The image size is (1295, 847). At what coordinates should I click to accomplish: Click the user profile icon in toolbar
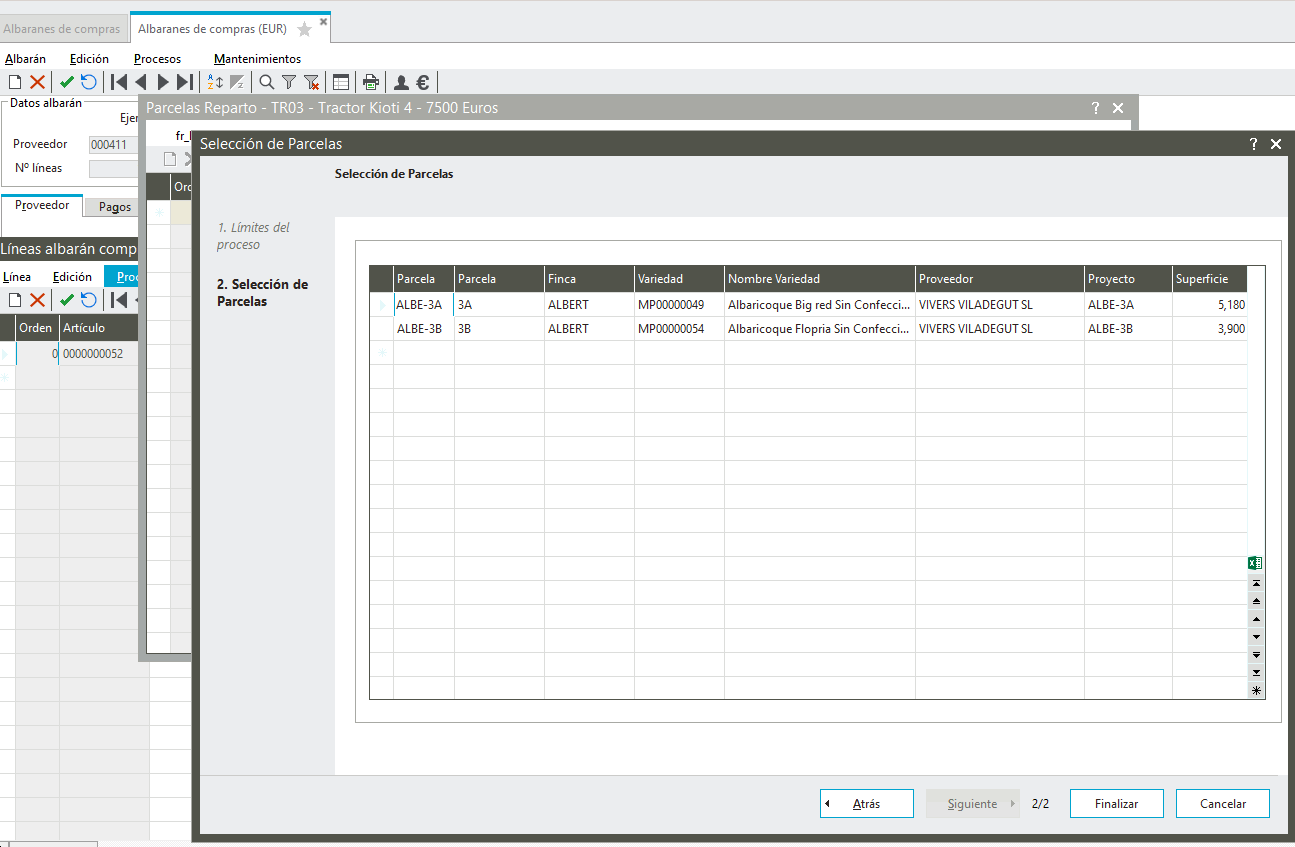(401, 83)
